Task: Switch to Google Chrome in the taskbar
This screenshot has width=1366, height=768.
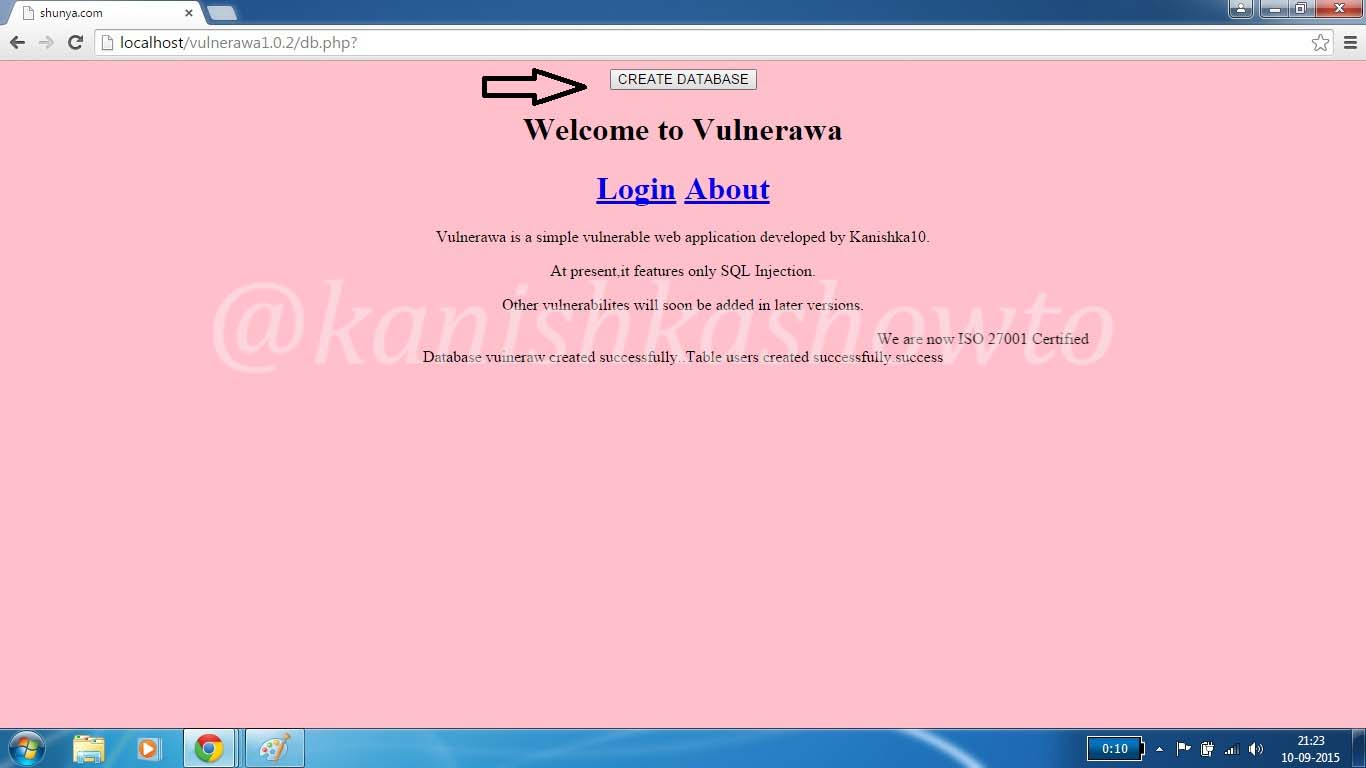Action: tap(209, 748)
